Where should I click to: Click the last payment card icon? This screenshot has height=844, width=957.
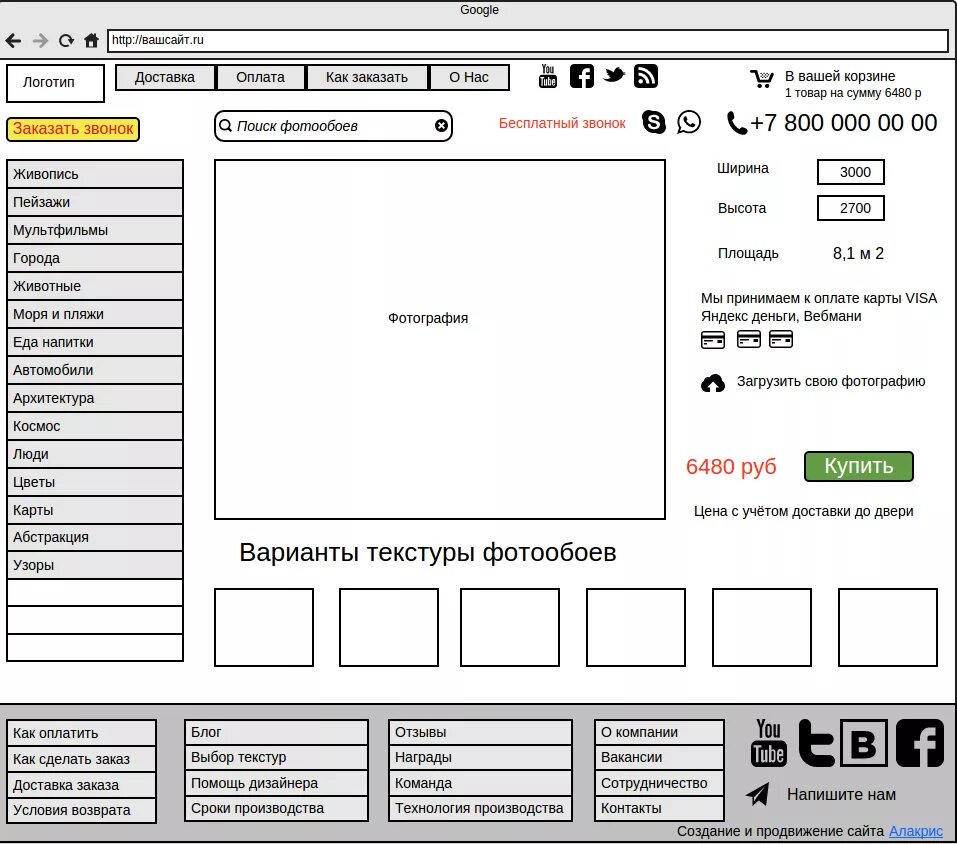[781, 339]
